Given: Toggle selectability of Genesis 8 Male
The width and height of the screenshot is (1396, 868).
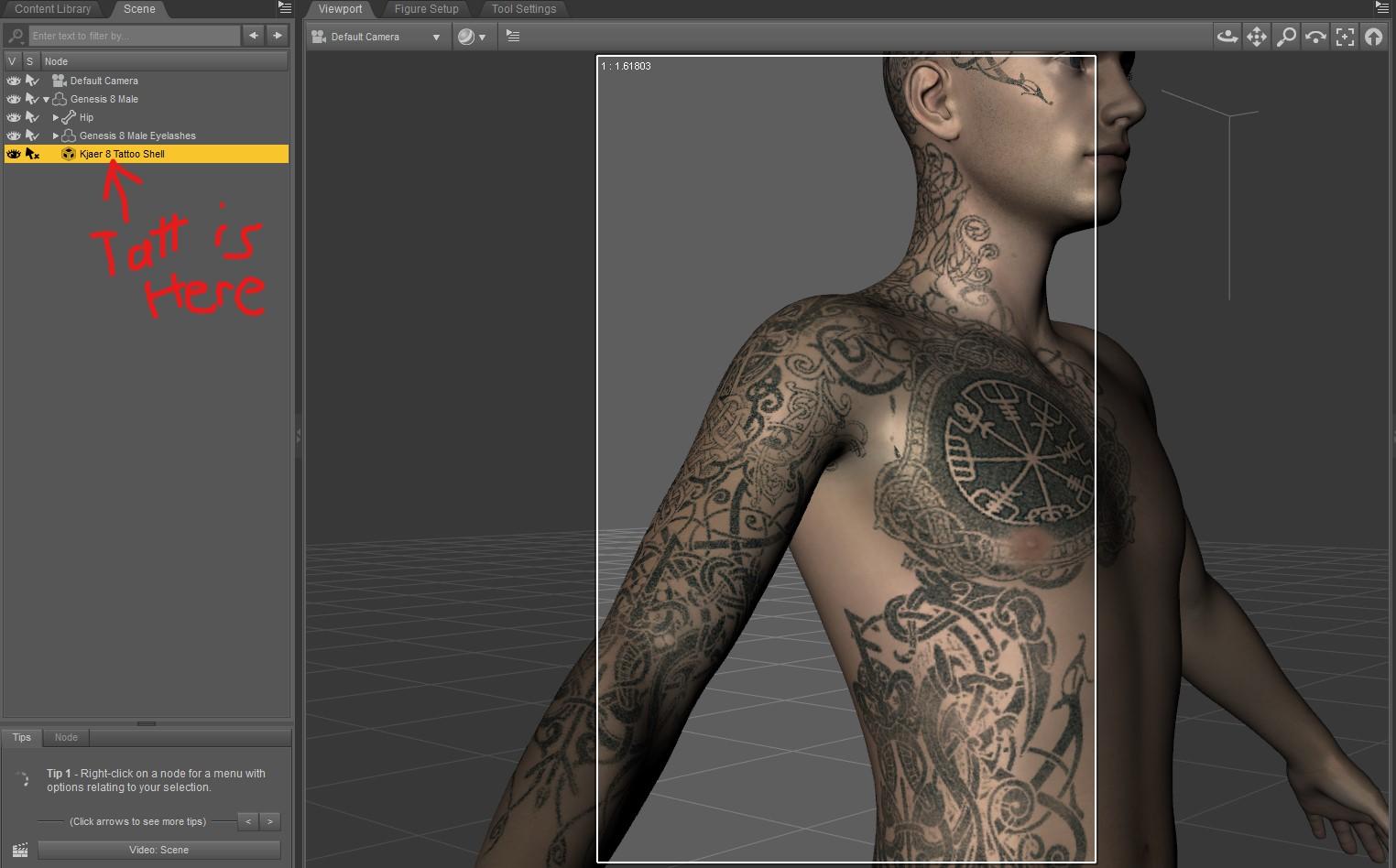Looking at the screenshot, I should [32, 99].
